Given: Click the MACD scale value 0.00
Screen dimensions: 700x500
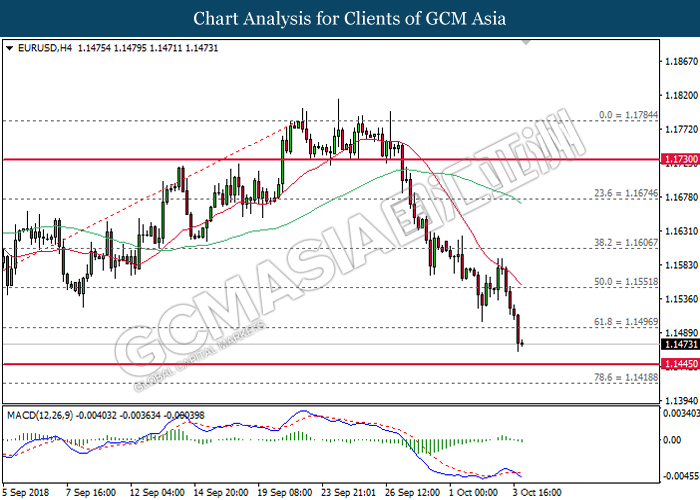Looking at the screenshot, I should coord(672,440).
